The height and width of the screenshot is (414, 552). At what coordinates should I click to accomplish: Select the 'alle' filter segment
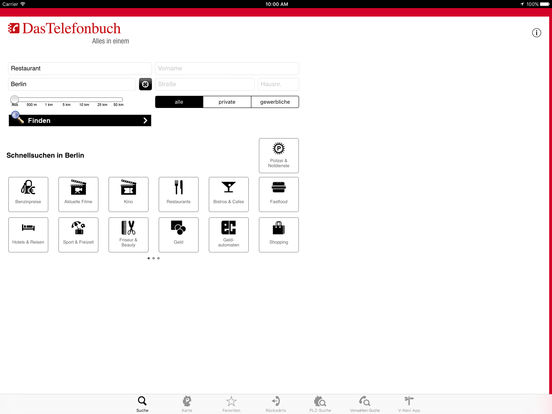[179, 102]
